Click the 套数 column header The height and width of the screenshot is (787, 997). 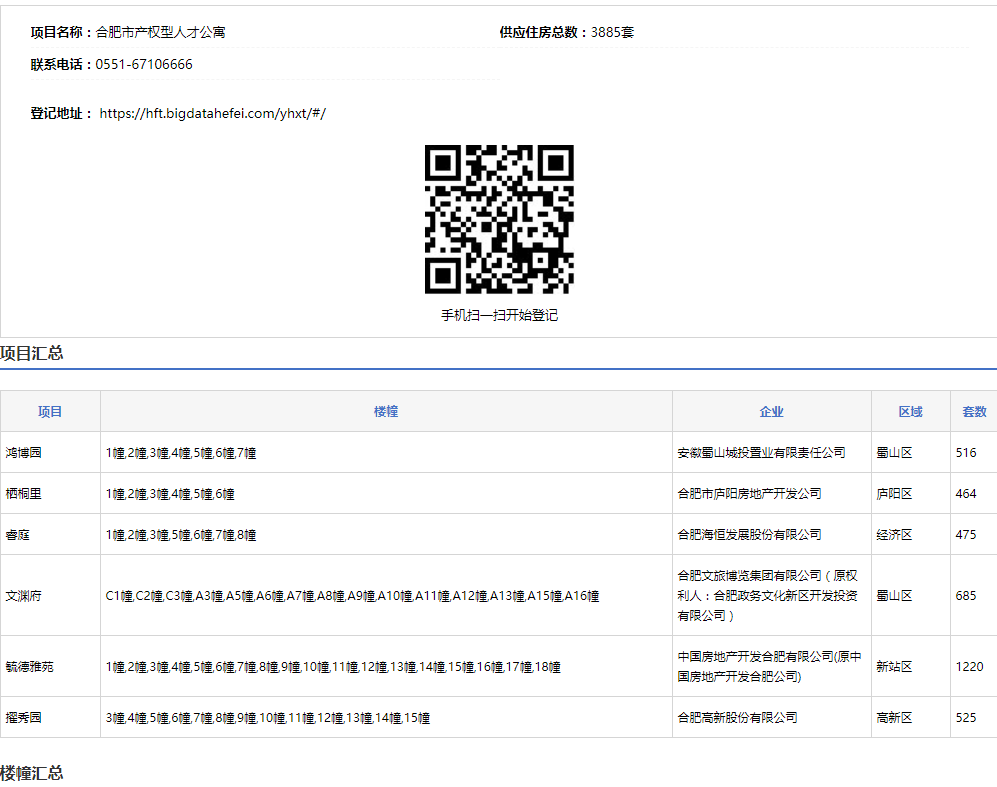pos(973,411)
